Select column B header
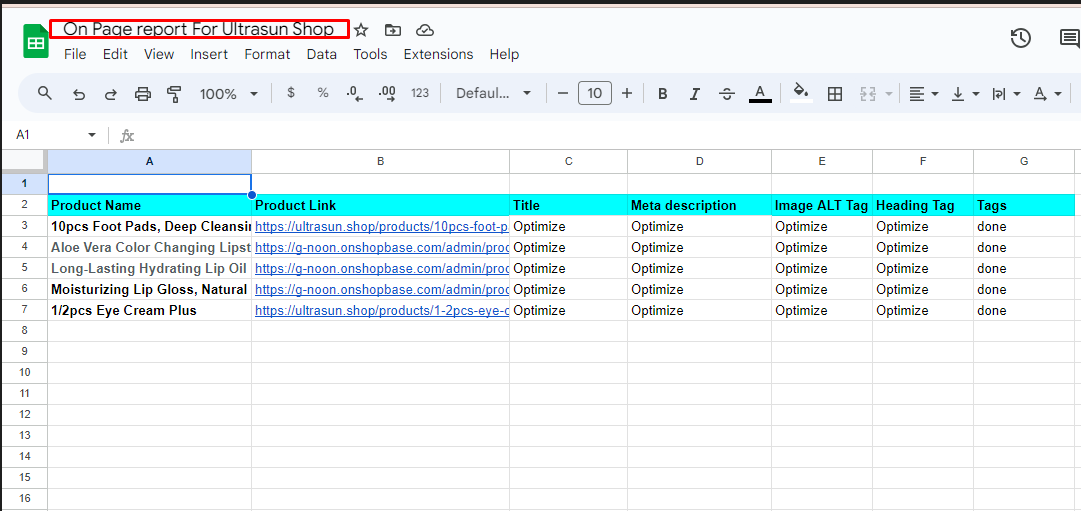This screenshot has height=511, width=1081. coord(381,161)
